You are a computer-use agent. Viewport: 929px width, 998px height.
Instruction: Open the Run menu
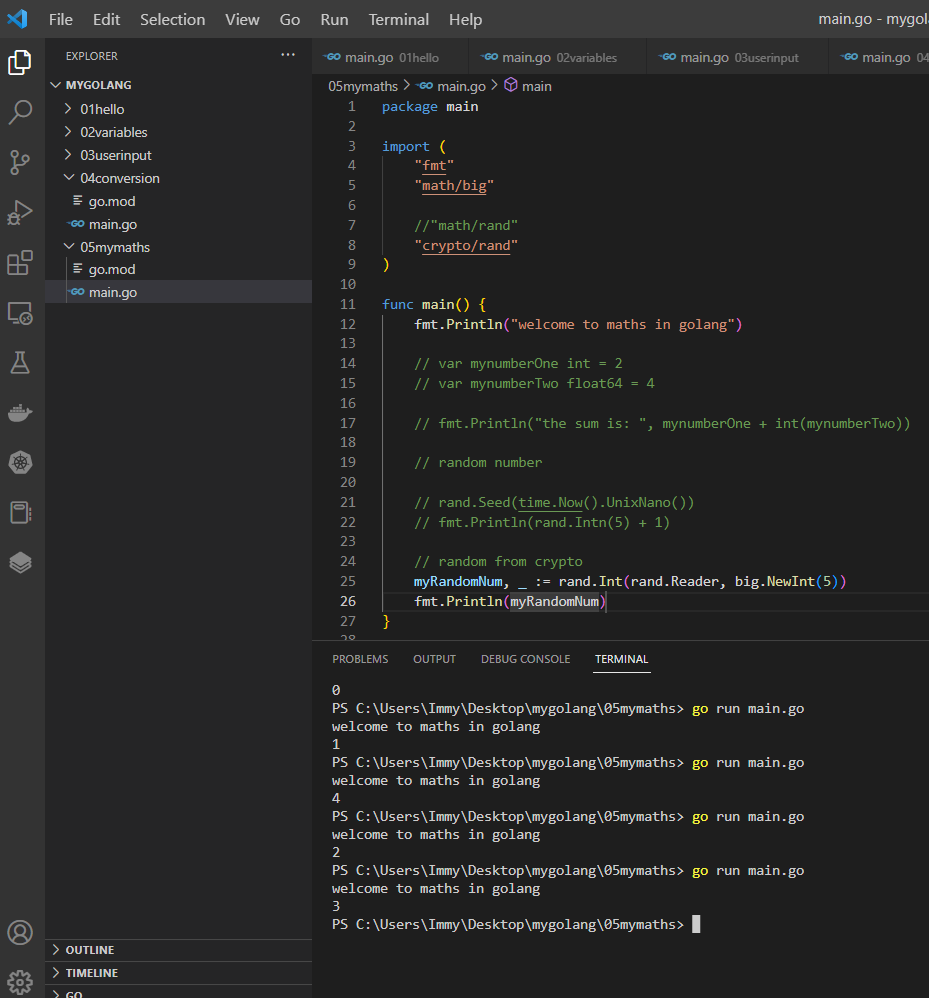click(334, 20)
